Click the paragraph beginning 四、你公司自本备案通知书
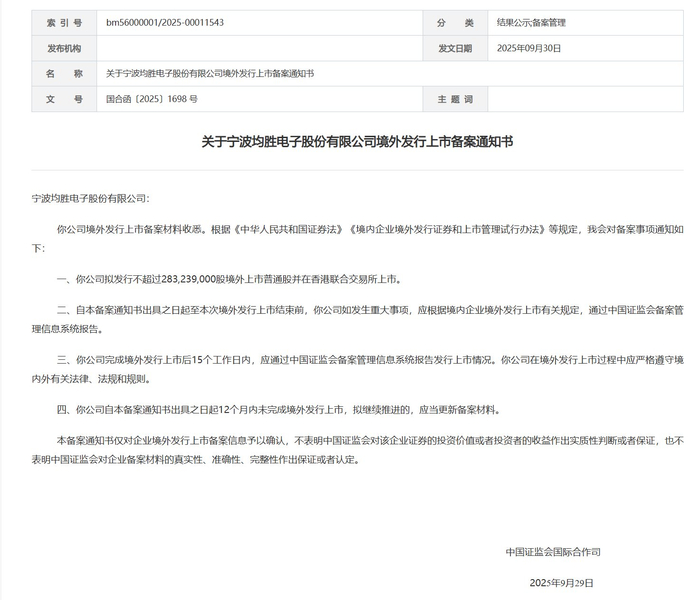Image resolution: width=700 pixels, height=600 pixels. [279, 410]
